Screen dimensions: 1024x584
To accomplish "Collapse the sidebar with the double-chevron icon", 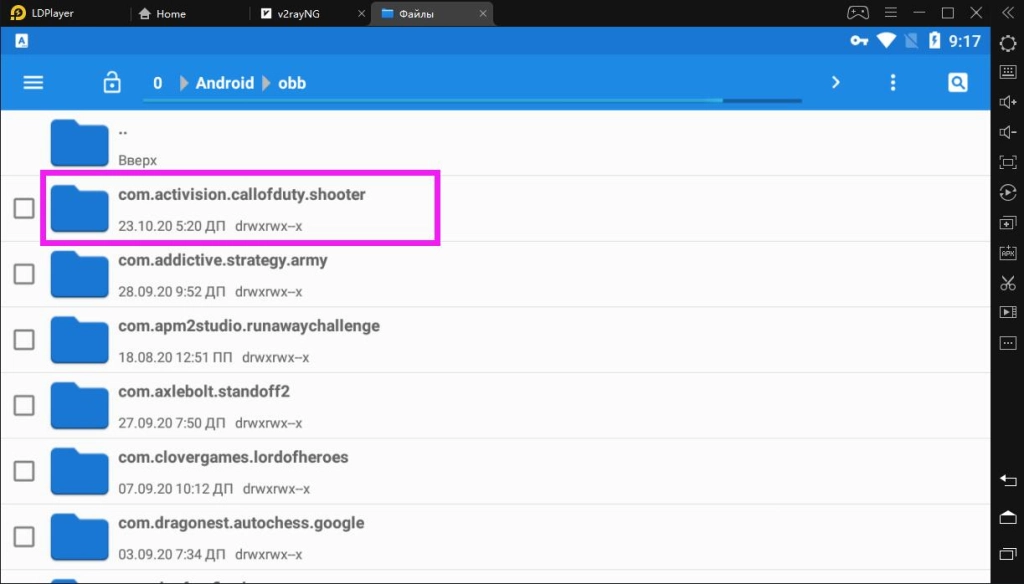I will tap(1008, 12).
